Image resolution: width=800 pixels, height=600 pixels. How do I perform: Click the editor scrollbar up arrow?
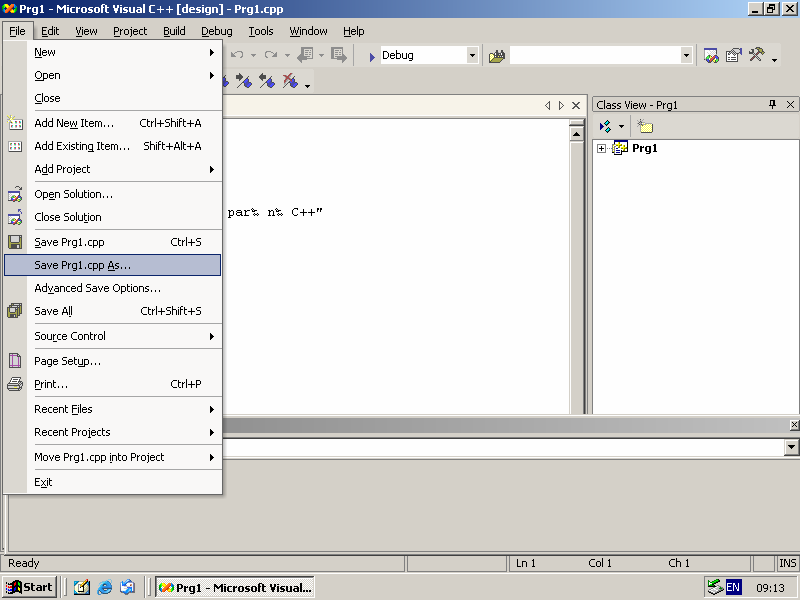pos(577,134)
